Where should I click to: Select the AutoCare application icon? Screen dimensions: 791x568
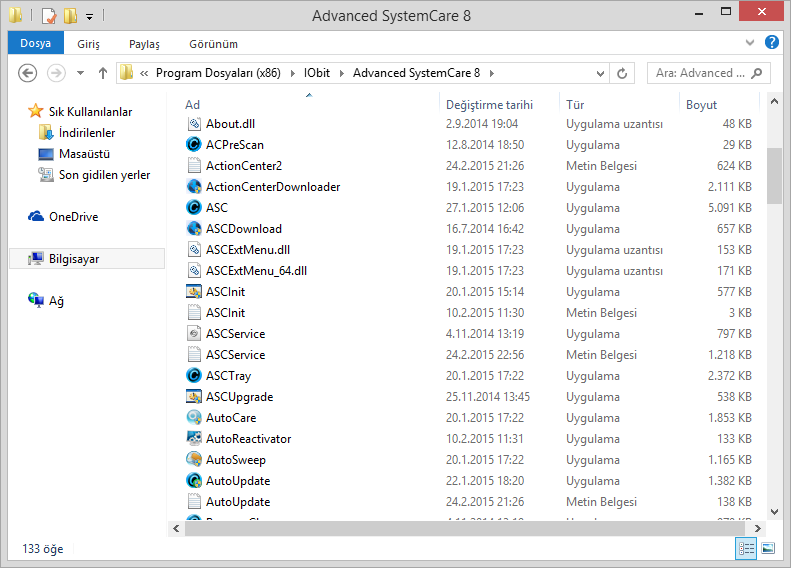pos(194,418)
